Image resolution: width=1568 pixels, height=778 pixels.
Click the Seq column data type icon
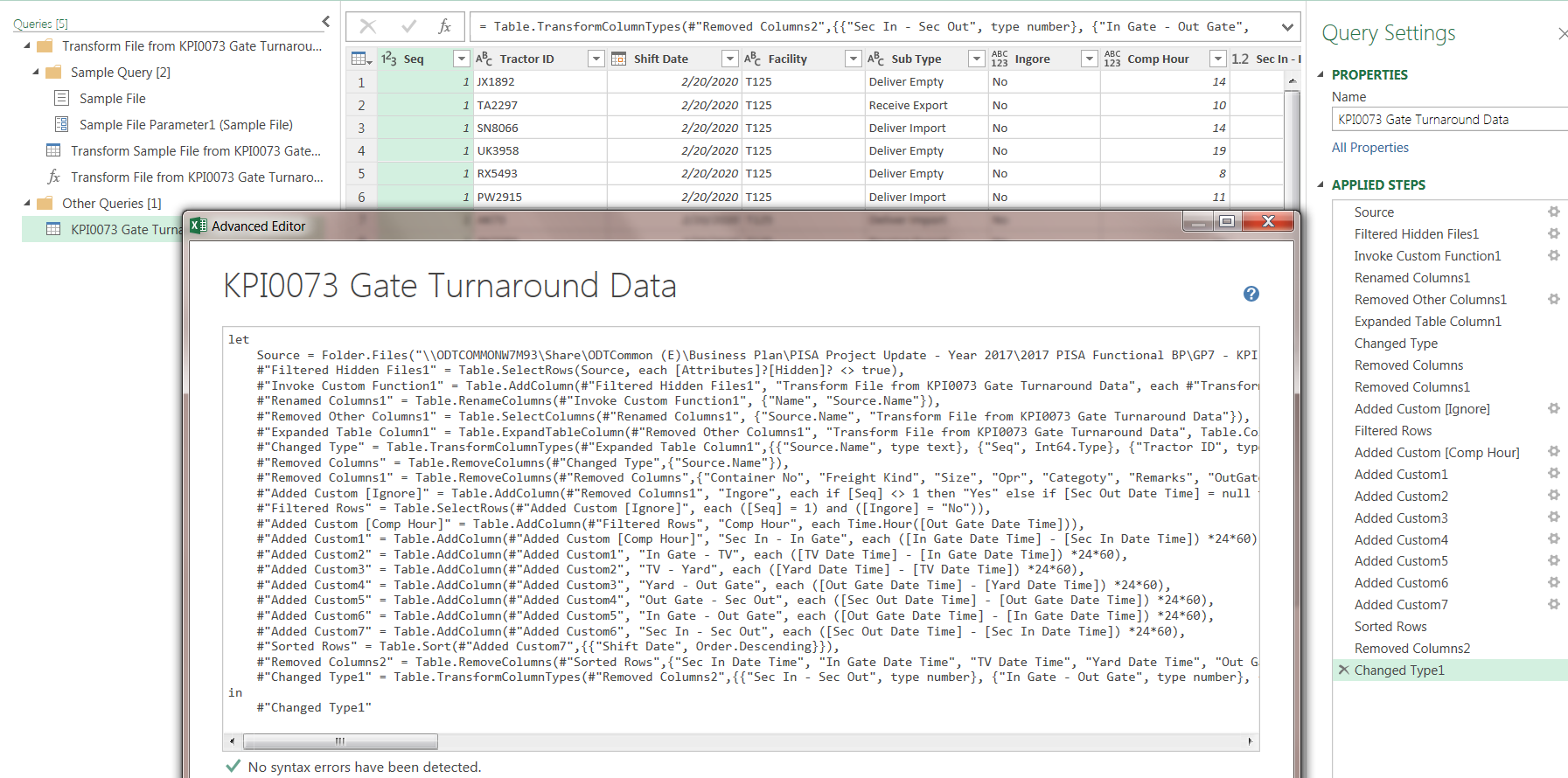389,59
